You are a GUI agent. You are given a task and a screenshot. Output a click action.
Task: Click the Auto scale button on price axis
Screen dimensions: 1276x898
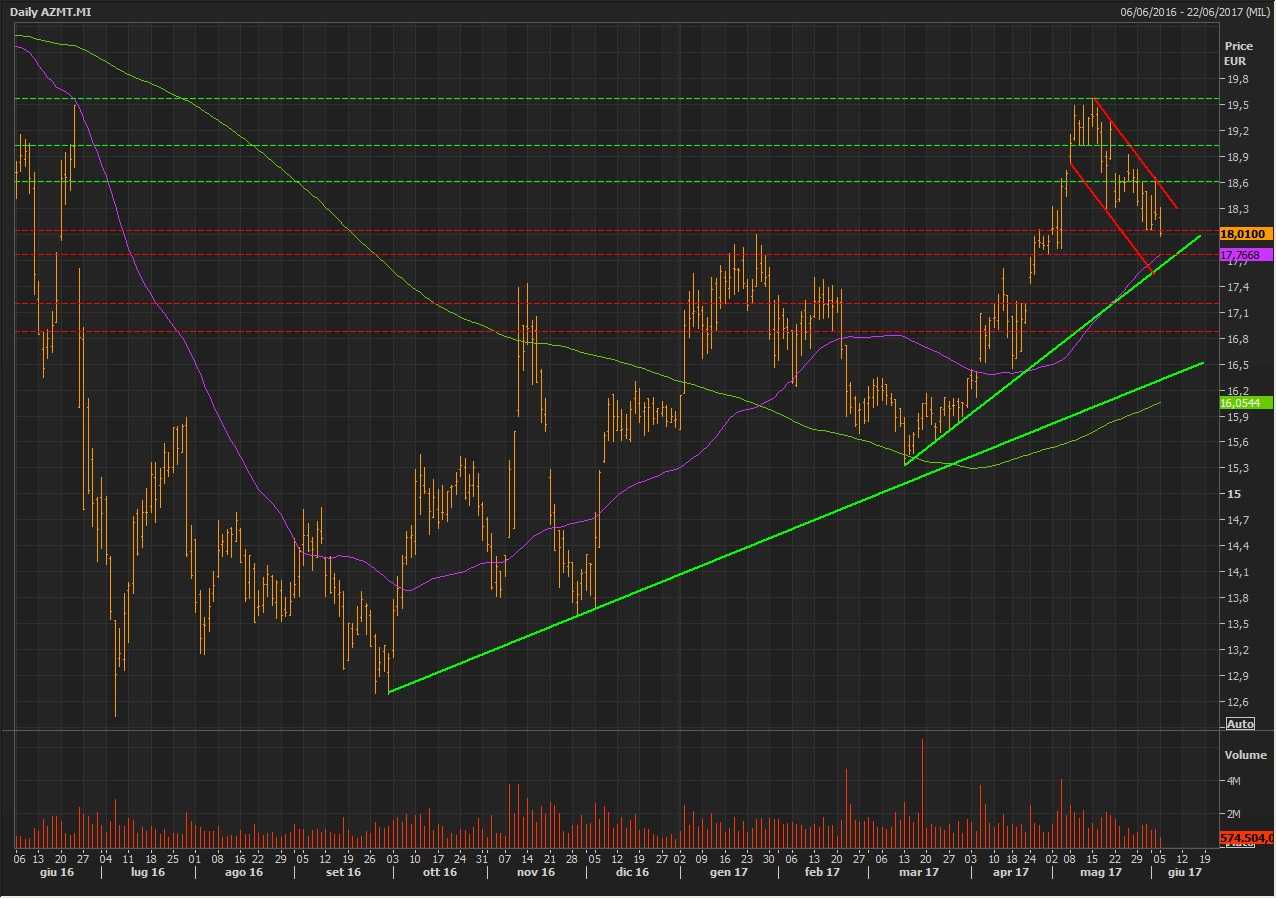pyautogui.click(x=1240, y=723)
